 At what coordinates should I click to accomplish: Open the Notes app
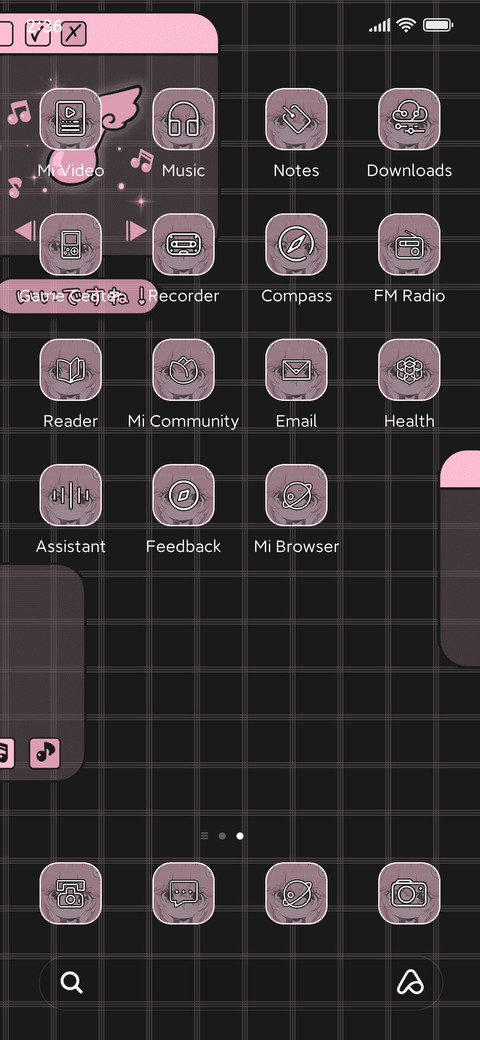[296, 119]
